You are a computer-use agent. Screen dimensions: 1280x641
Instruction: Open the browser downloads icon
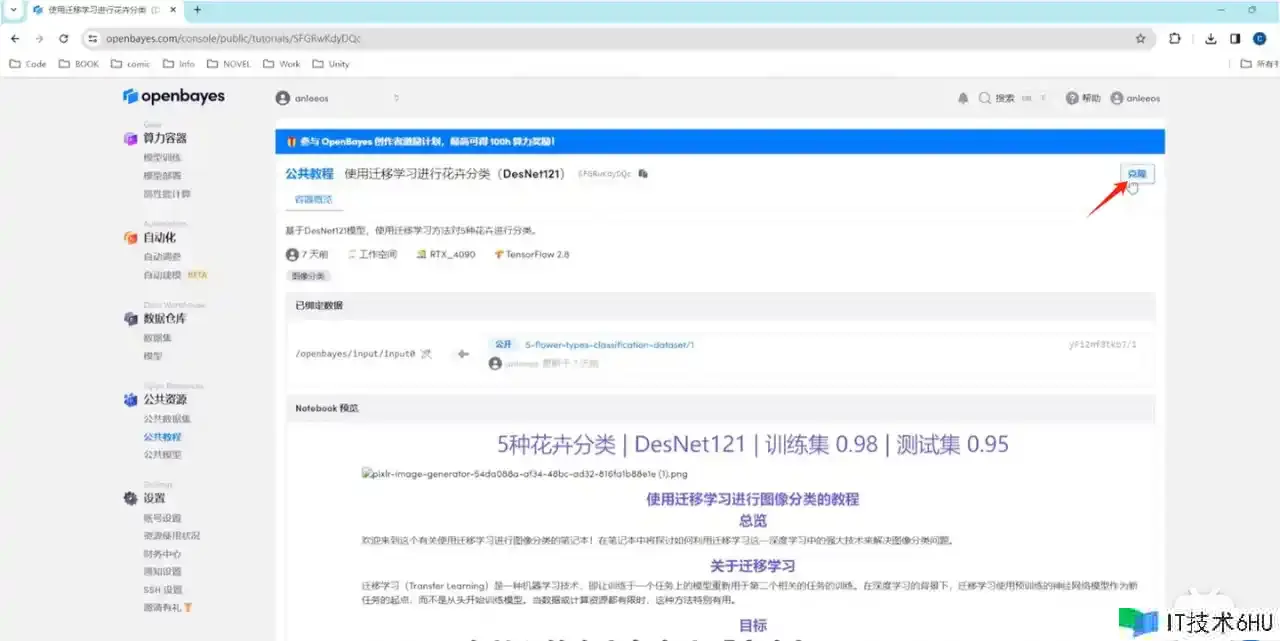click(1210, 38)
